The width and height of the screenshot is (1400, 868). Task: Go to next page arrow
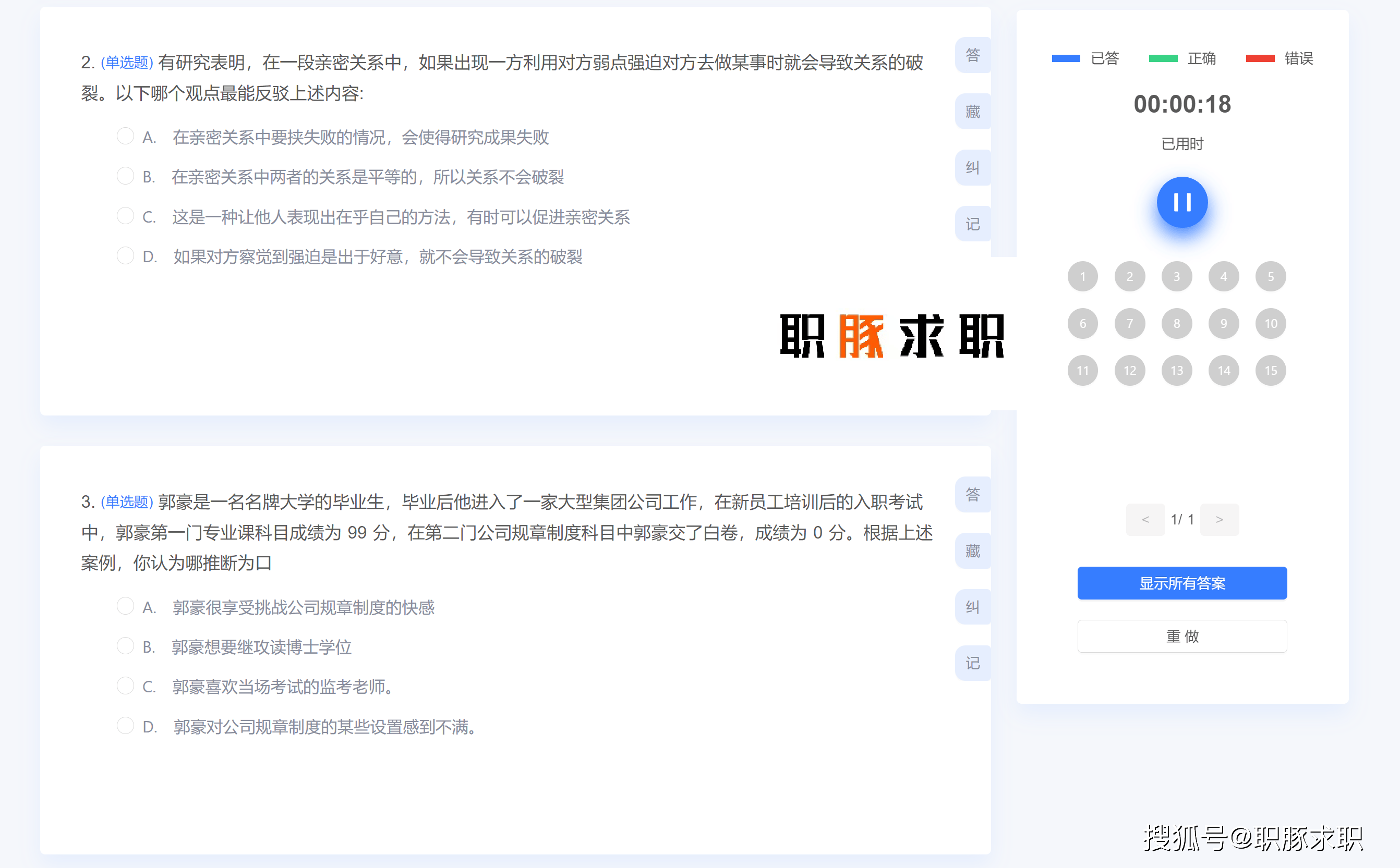[1219, 520]
